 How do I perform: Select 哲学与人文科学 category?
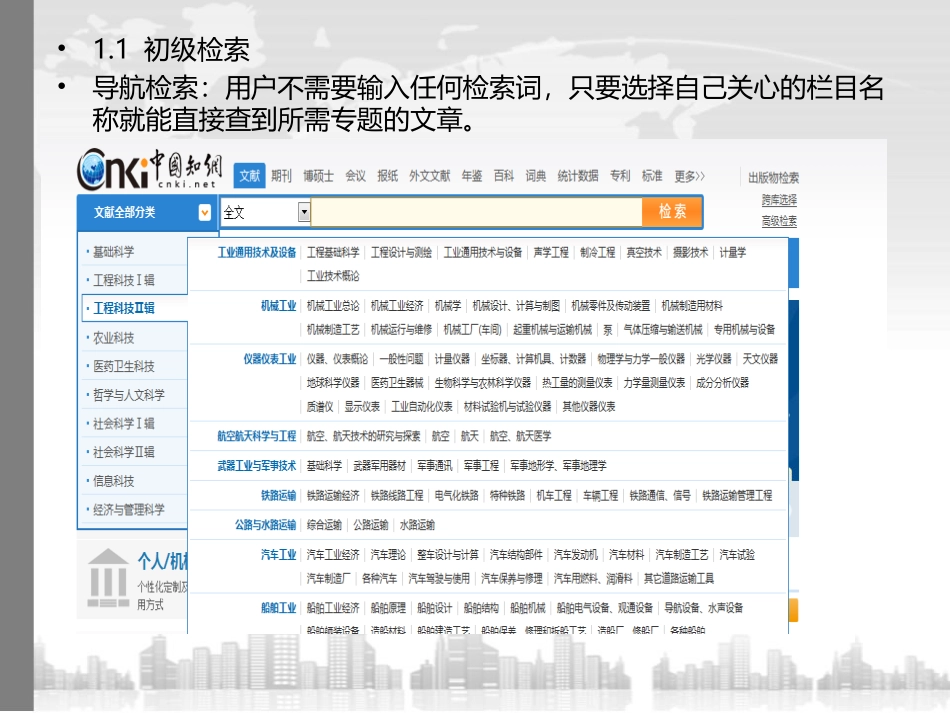[x=129, y=395]
